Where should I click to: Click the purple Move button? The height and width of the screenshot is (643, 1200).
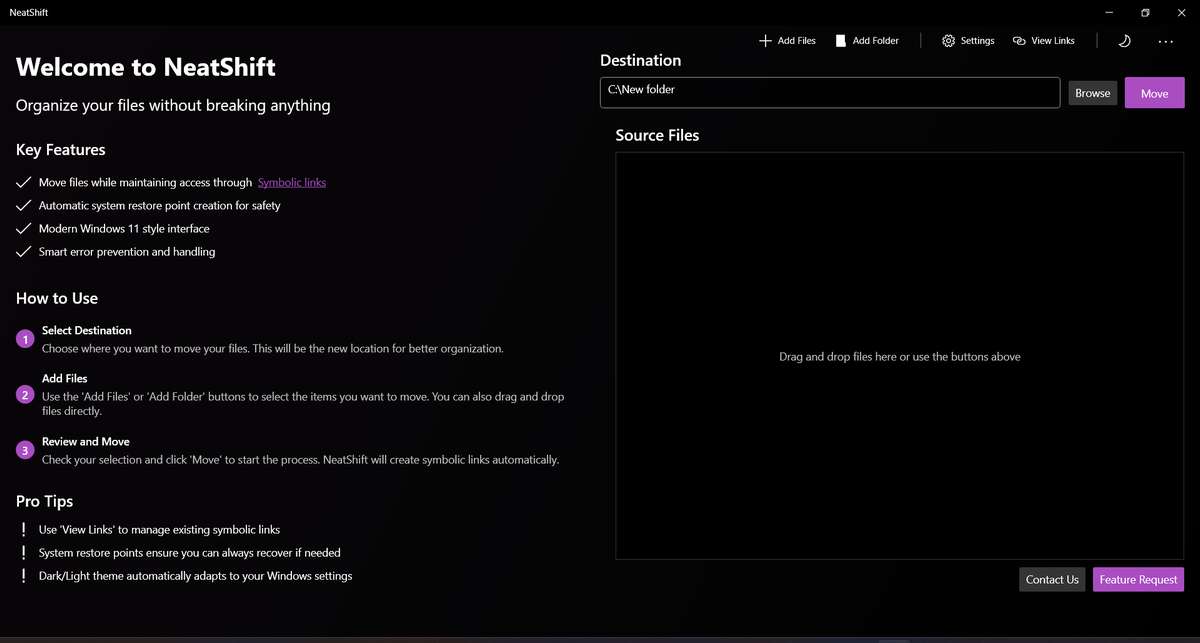tap(1154, 93)
